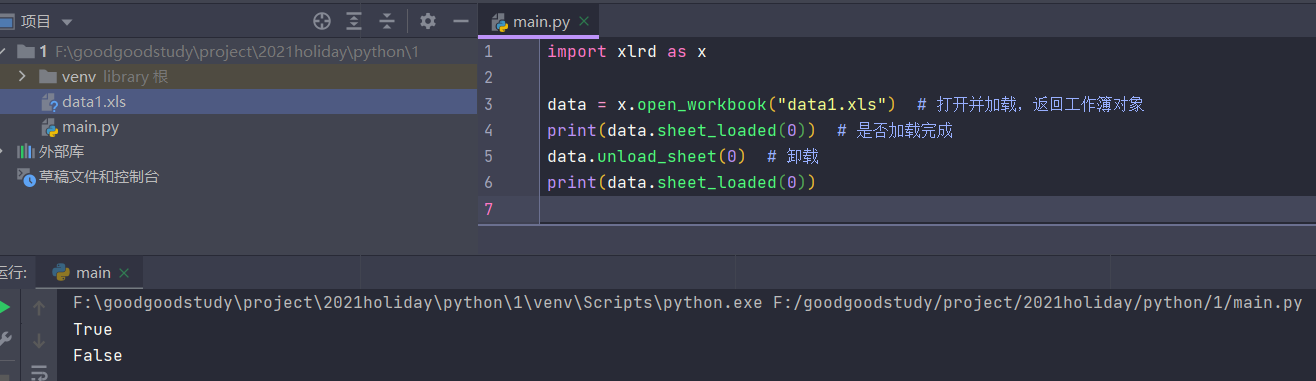Viewport: 1316px width, 381px height.
Task: Click the scratches and consoles icon
Action: [26, 177]
